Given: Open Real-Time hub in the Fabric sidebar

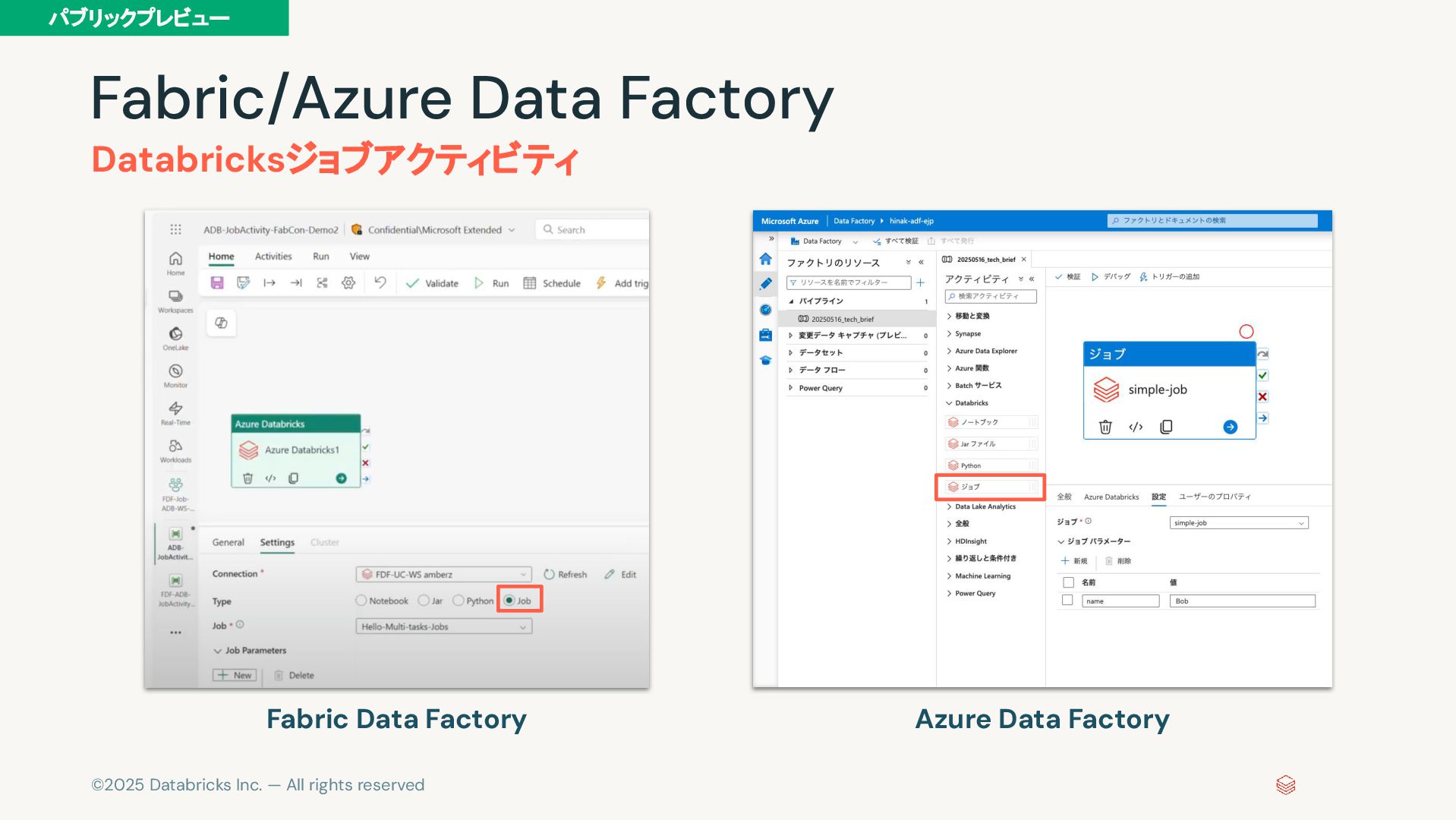Looking at the screenshot, I should click(x=175, y=412).
